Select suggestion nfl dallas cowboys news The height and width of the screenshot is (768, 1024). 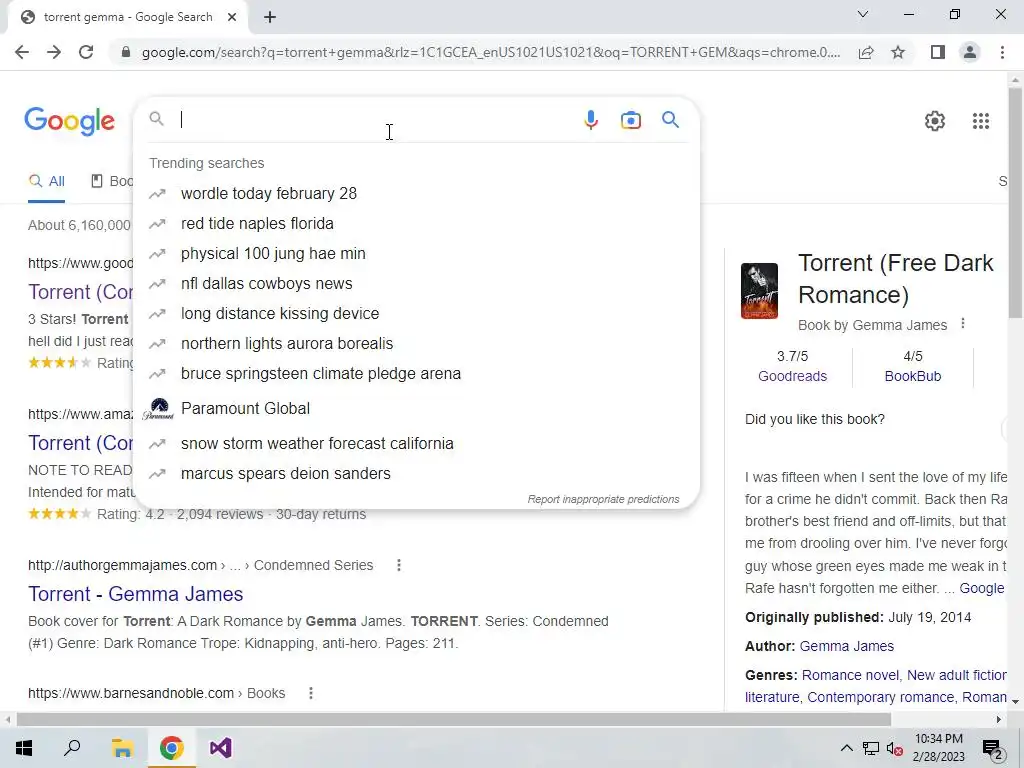(x=416, y=283)
